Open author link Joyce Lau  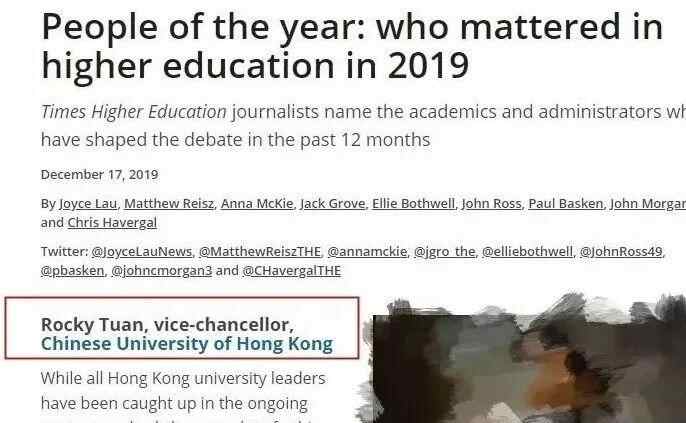(x=87, y=203)
